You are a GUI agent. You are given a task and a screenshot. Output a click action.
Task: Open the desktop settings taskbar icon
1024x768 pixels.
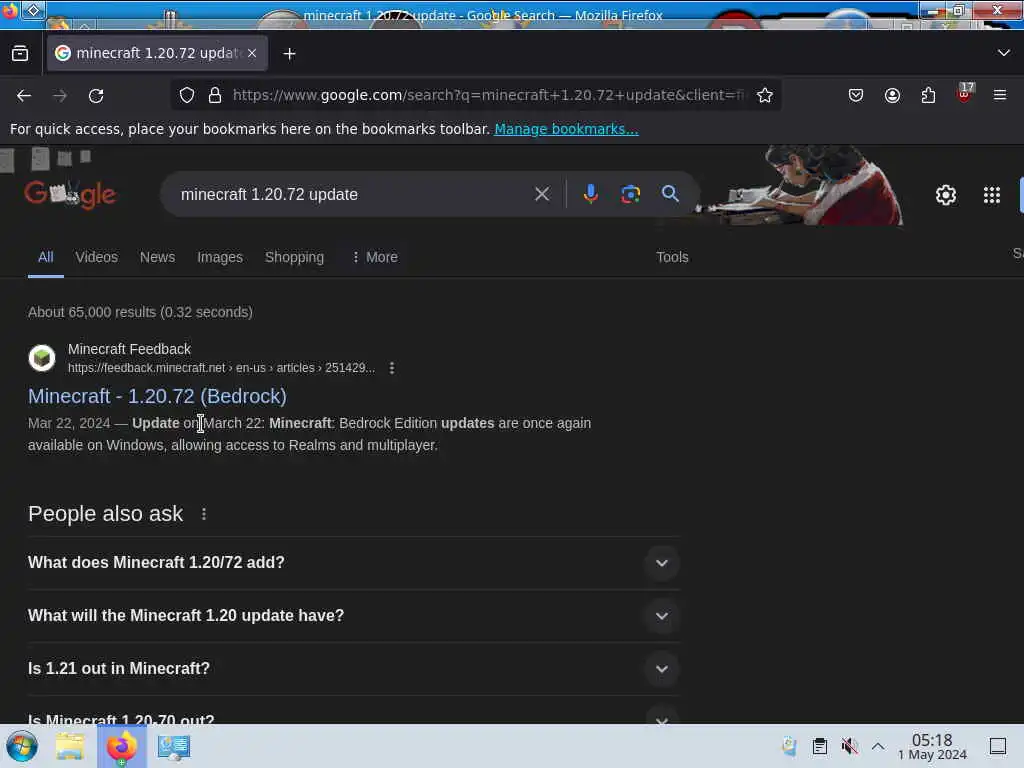pyautogui.click(x=174, y=746)
